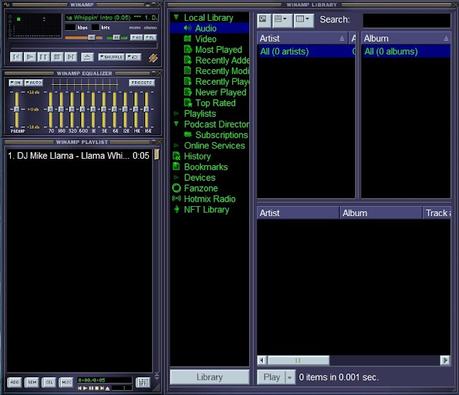This screenshot has width=459, height=395.
Task: Click the Previous track button in Winamp
Action: pyautogui.click(x=16, y=57)
